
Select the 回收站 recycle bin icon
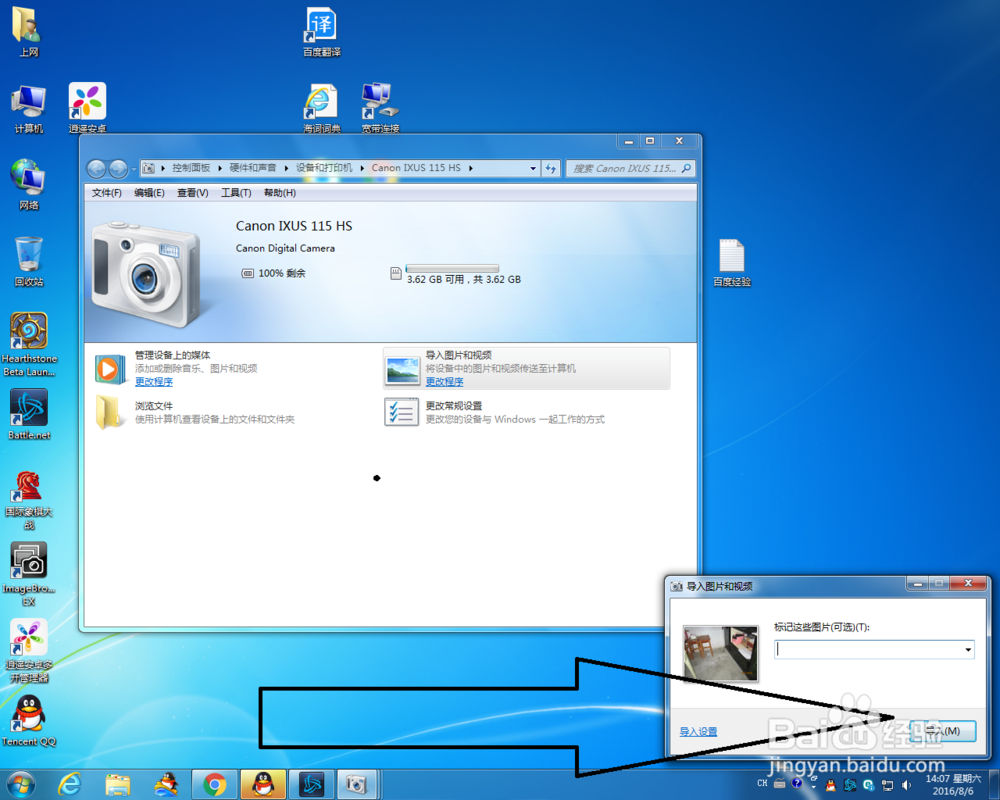(29, 262)
